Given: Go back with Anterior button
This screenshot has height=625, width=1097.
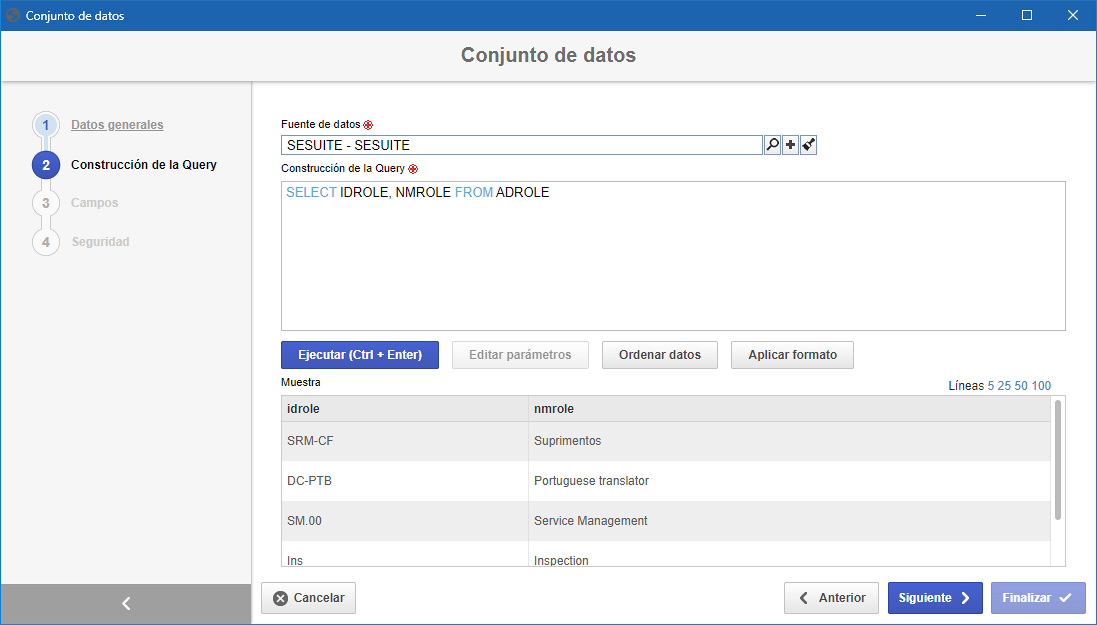Looking at the screenshot, I should coord(831,598).
